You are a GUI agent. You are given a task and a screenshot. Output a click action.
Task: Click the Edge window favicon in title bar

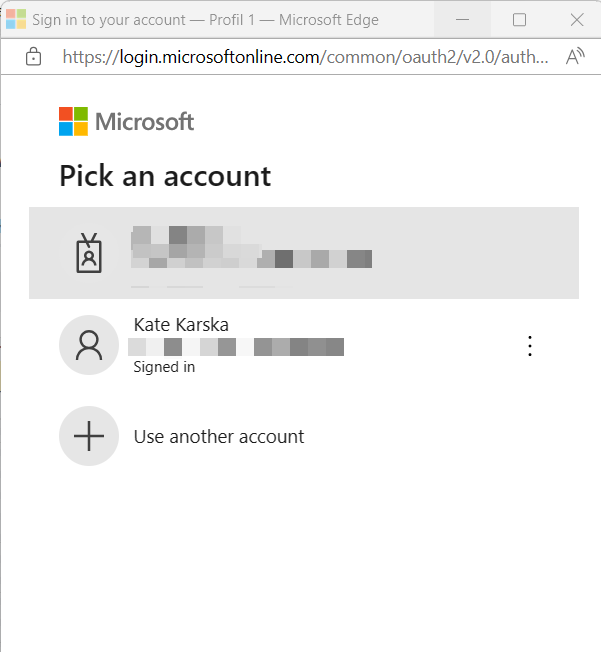click(16, 19)
